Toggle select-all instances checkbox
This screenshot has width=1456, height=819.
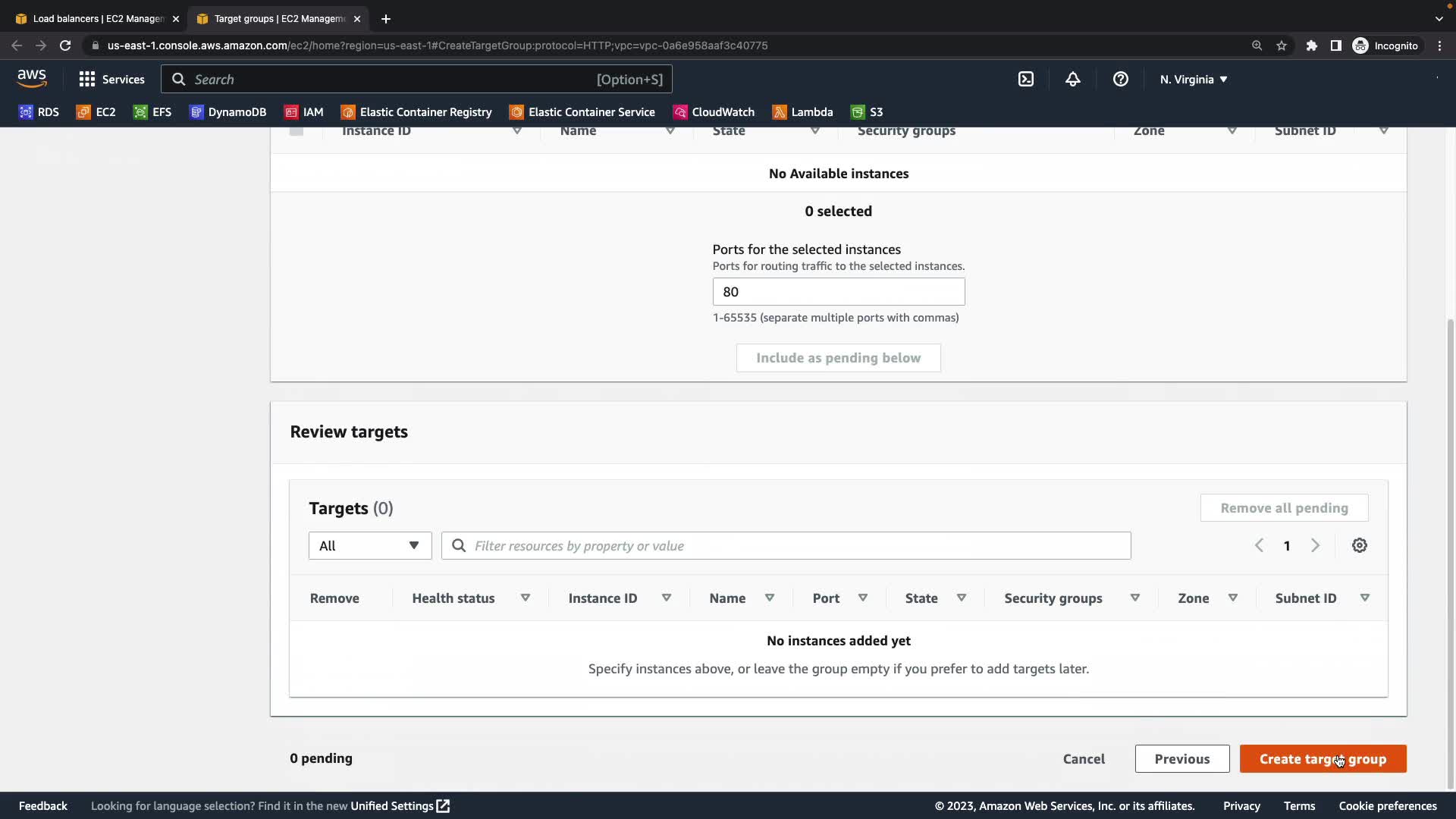[x=297, y=130]
